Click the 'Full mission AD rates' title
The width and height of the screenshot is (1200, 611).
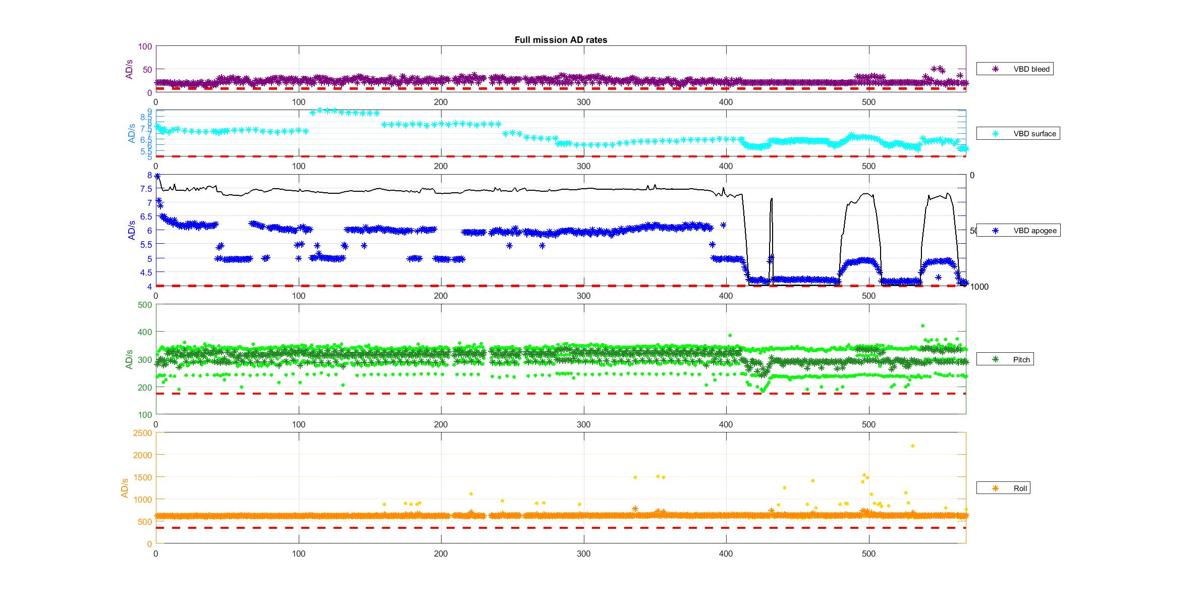click(x=561, y=40)
